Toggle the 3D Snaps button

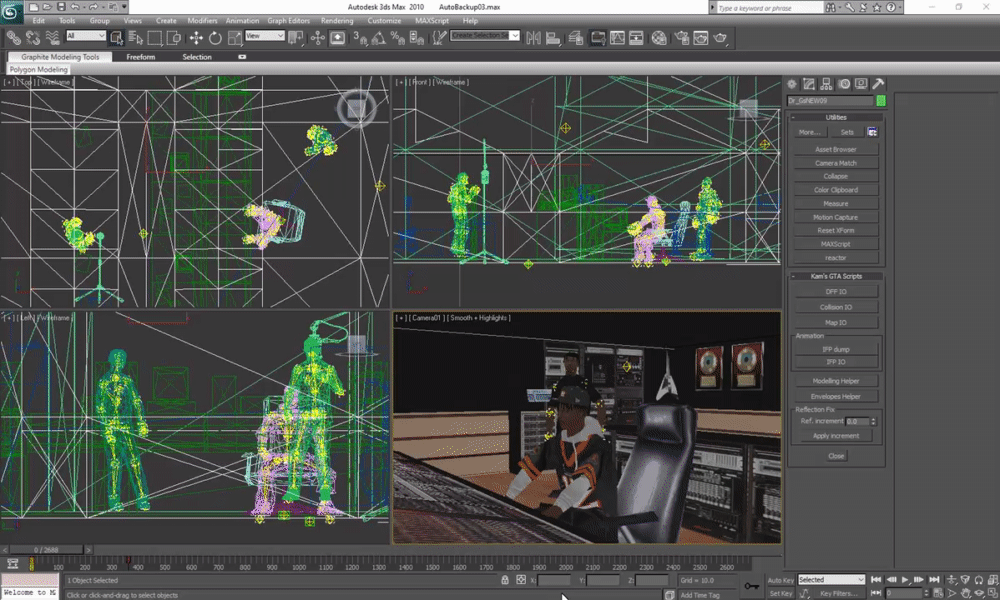(360, 38)
